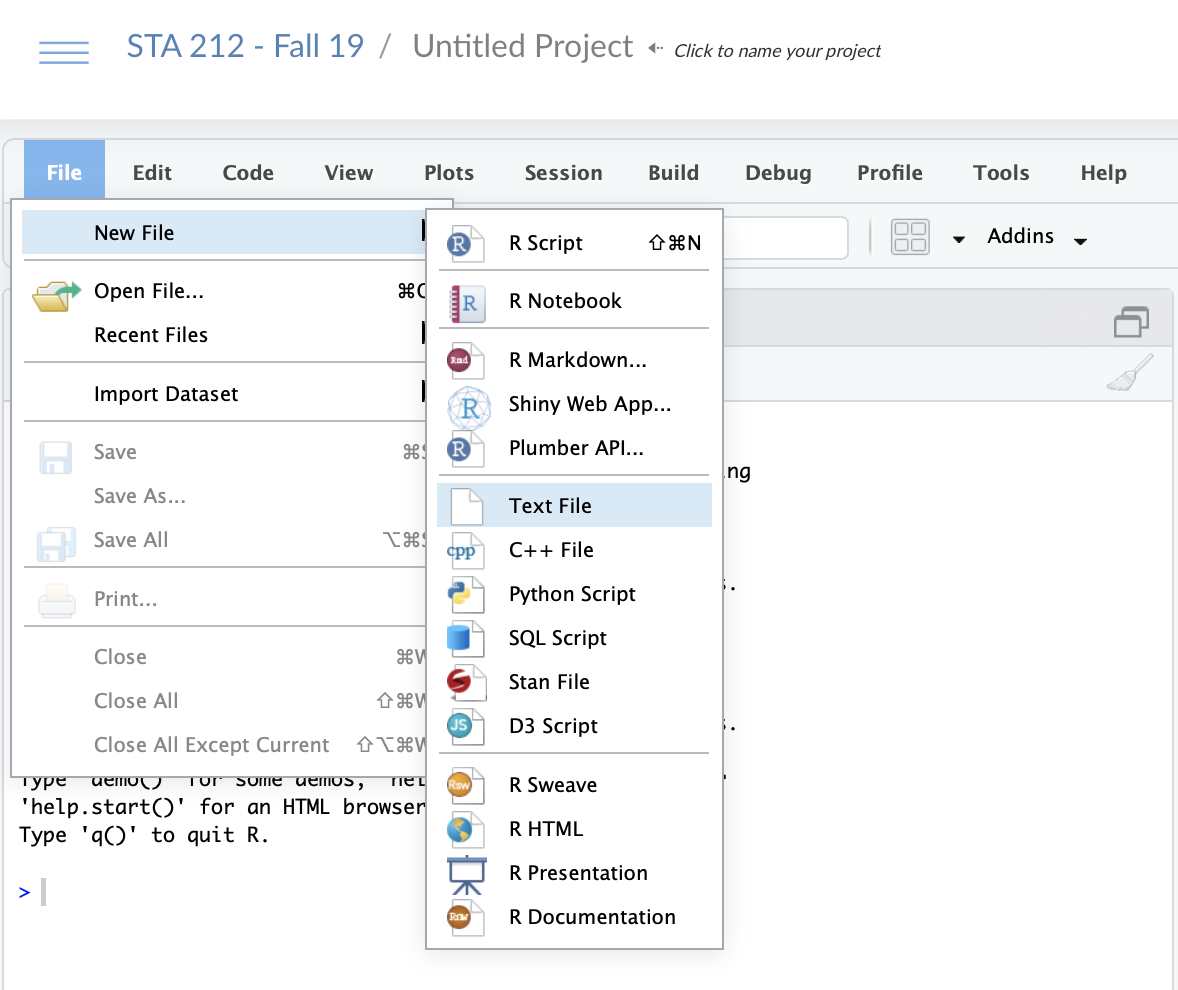Expand the New File submenu

[x=224, y=233]
